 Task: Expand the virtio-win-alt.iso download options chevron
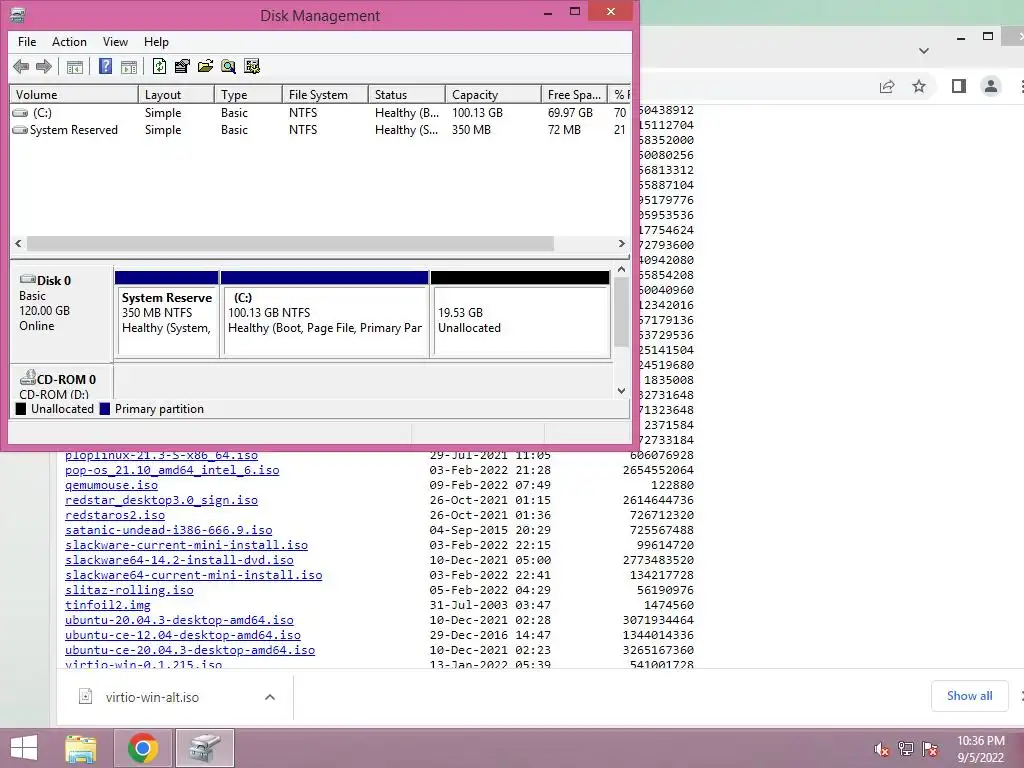click(x=270, y=697)
